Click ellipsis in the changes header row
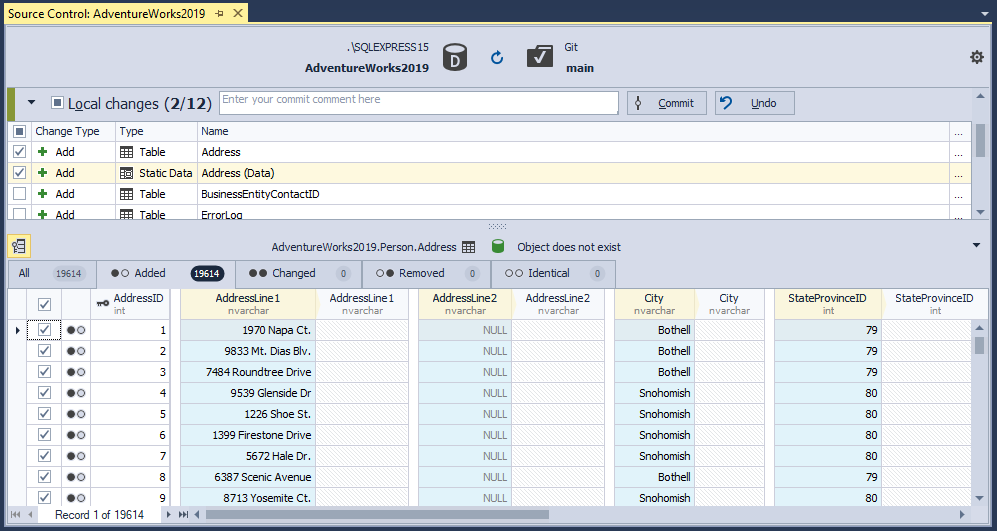Screen dimensions: 997x531 tap(959, 131)
